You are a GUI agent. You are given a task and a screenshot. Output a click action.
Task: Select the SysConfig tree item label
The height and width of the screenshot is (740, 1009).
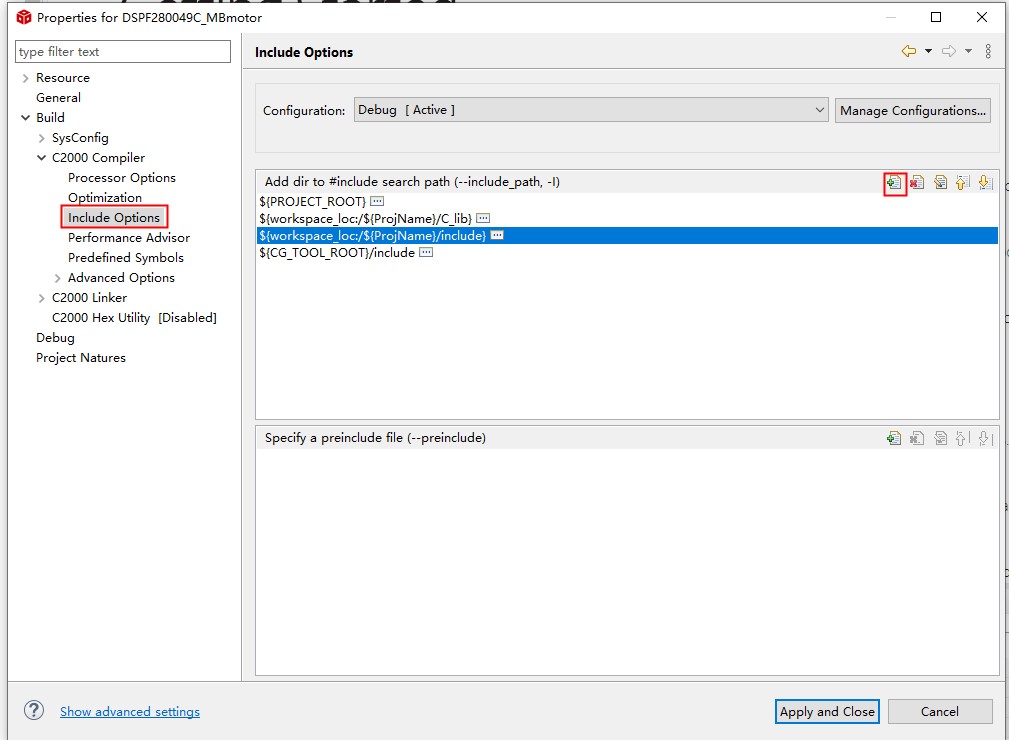tap(80, 138)
